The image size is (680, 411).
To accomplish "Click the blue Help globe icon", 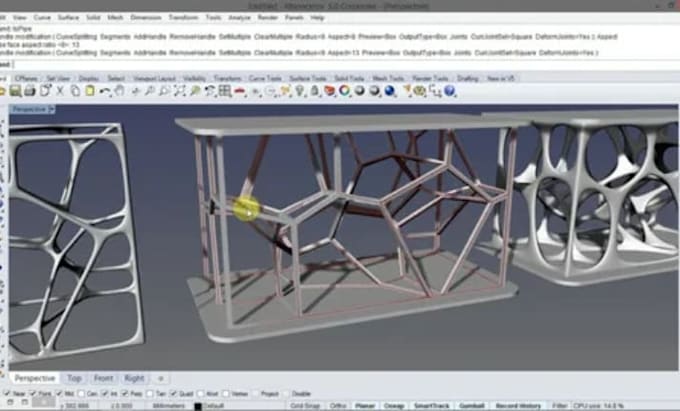I will [x=450, y=91].
